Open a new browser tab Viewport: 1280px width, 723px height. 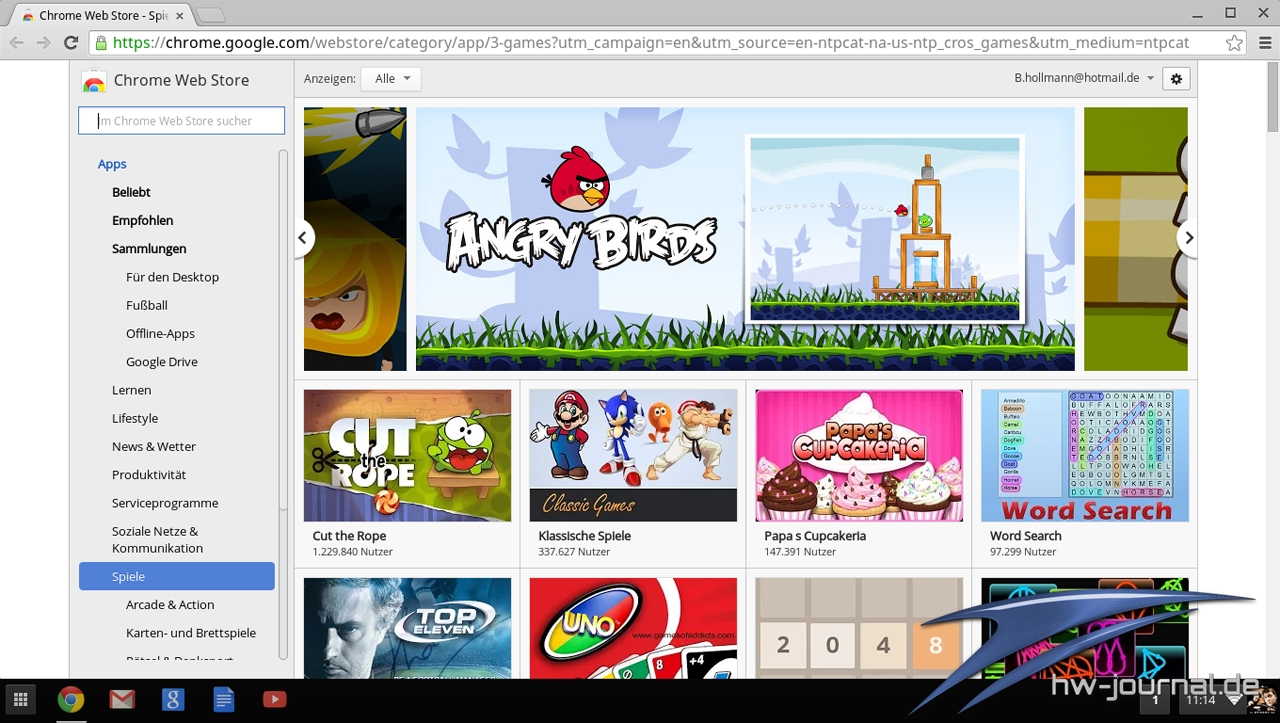211,15
